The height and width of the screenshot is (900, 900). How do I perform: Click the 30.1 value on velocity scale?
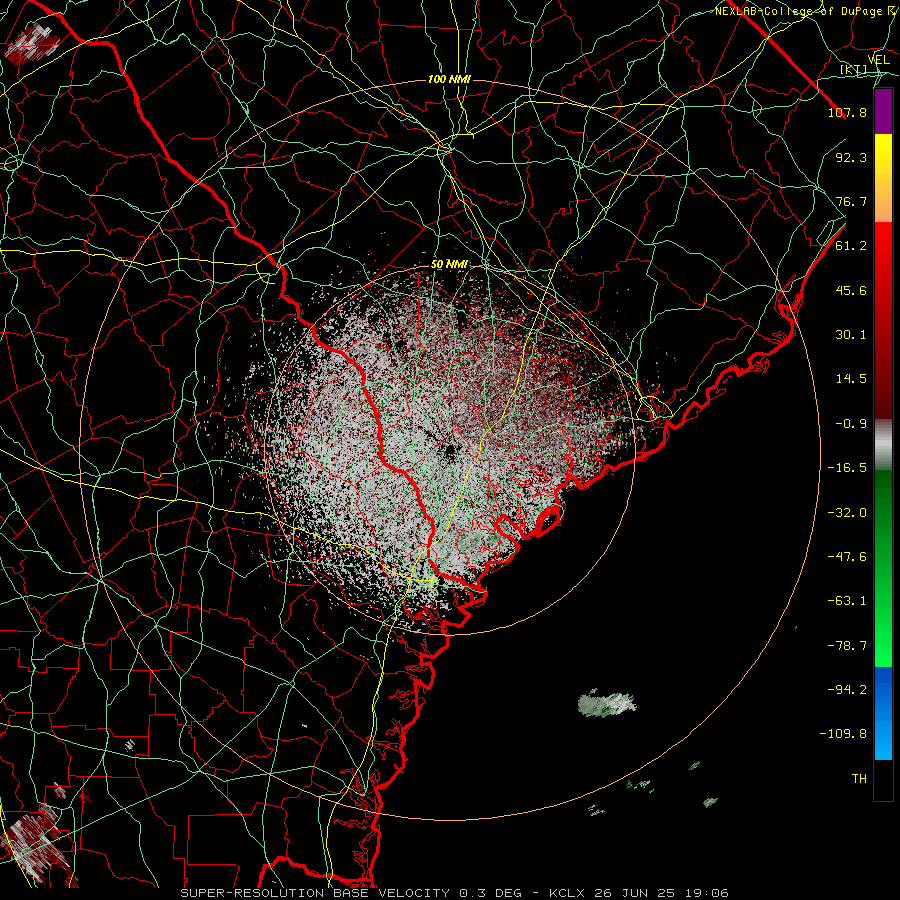tap(851, 335)
